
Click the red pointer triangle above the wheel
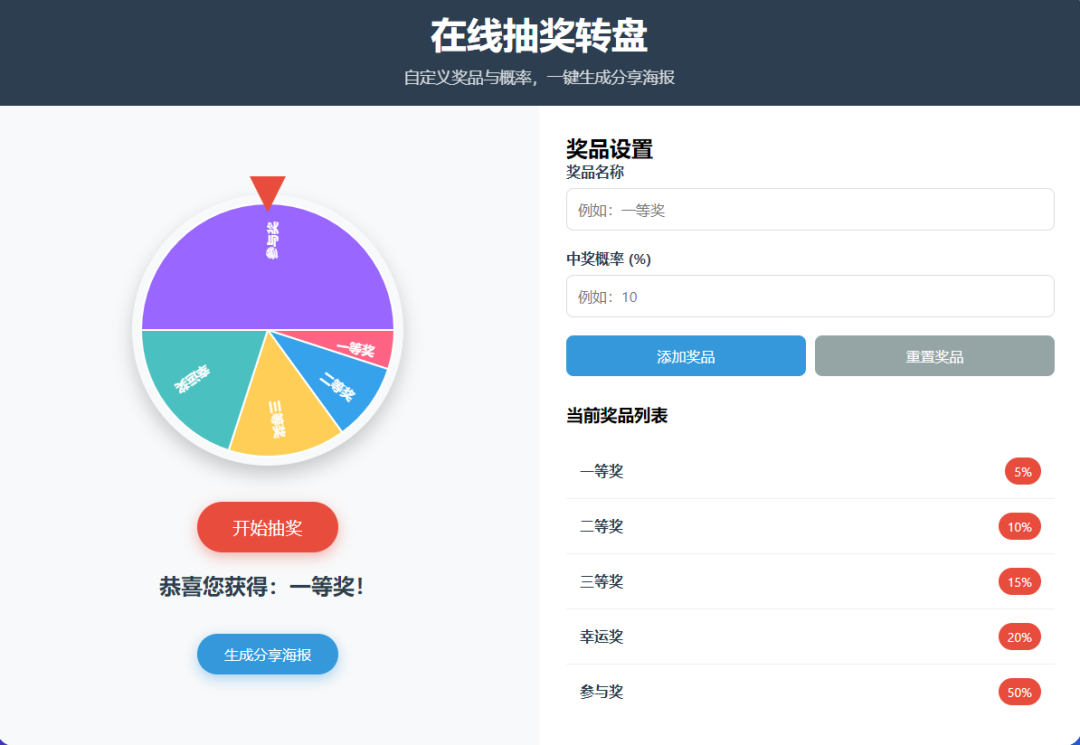[268, 190]
